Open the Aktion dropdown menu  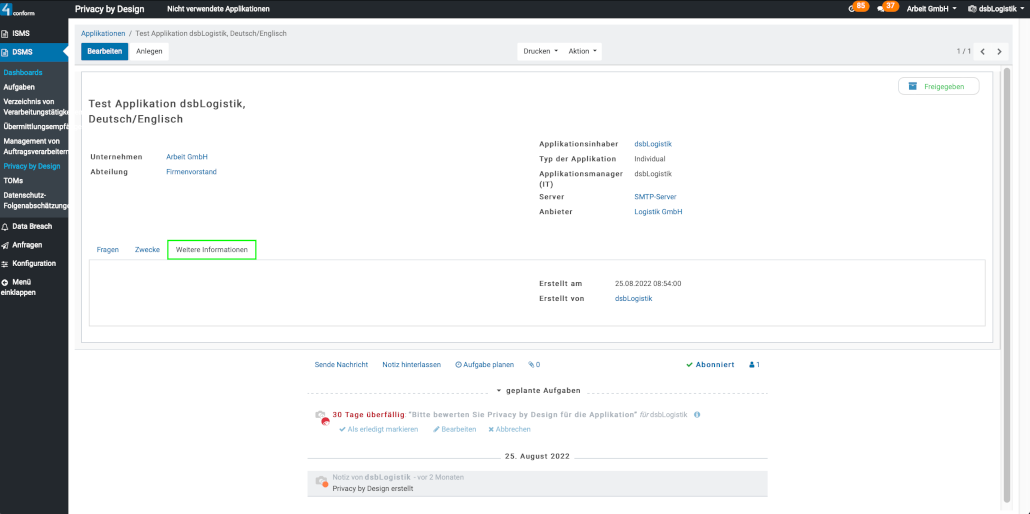[x=582, y=51]
